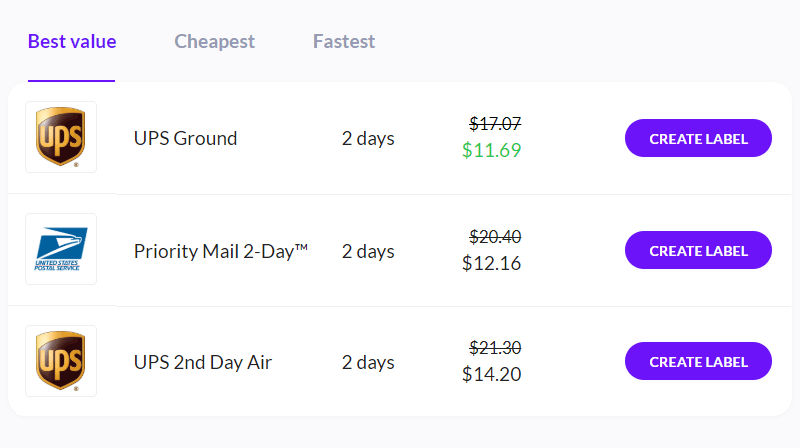Click the USPS Postal Service logo
The image size is (800, 448).
[x=61, y=249]
